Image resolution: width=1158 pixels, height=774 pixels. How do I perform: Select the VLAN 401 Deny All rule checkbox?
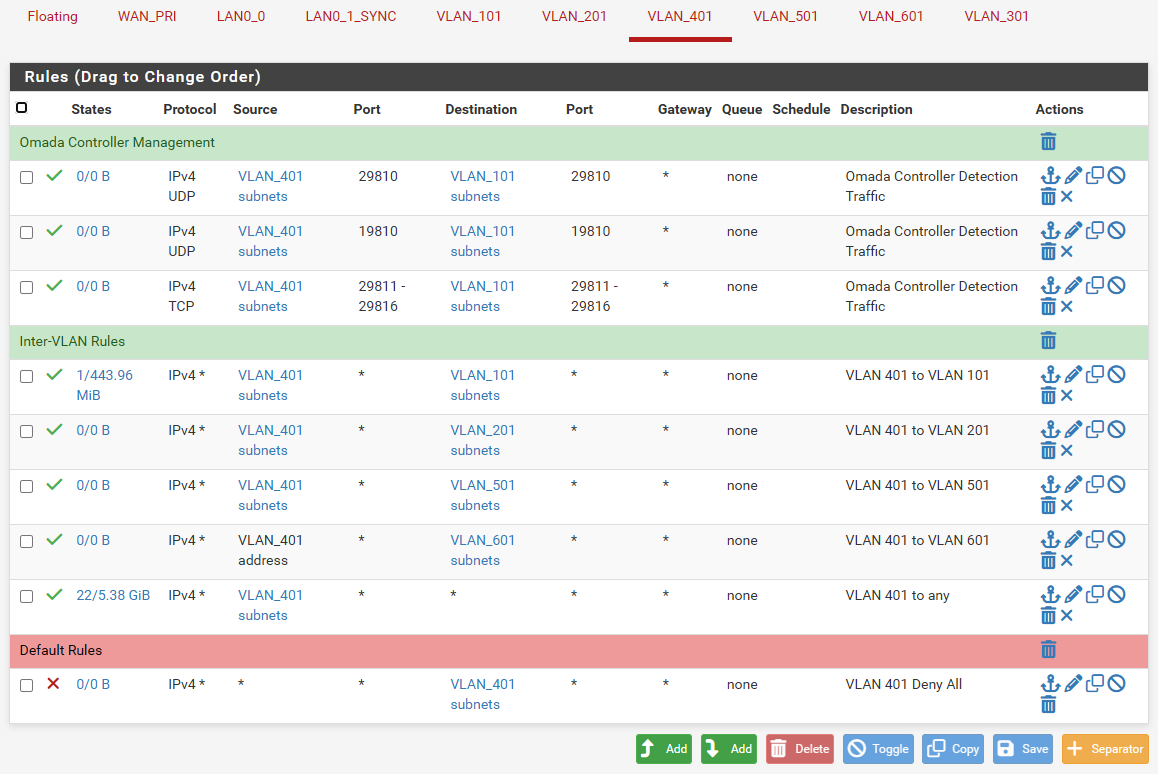click(27, 685)
